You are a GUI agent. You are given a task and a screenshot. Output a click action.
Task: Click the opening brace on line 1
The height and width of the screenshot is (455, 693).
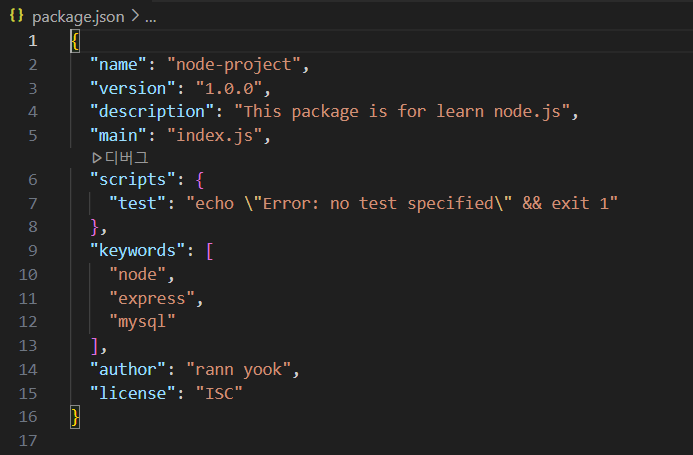pyautogui.click(x=75, y=42)
